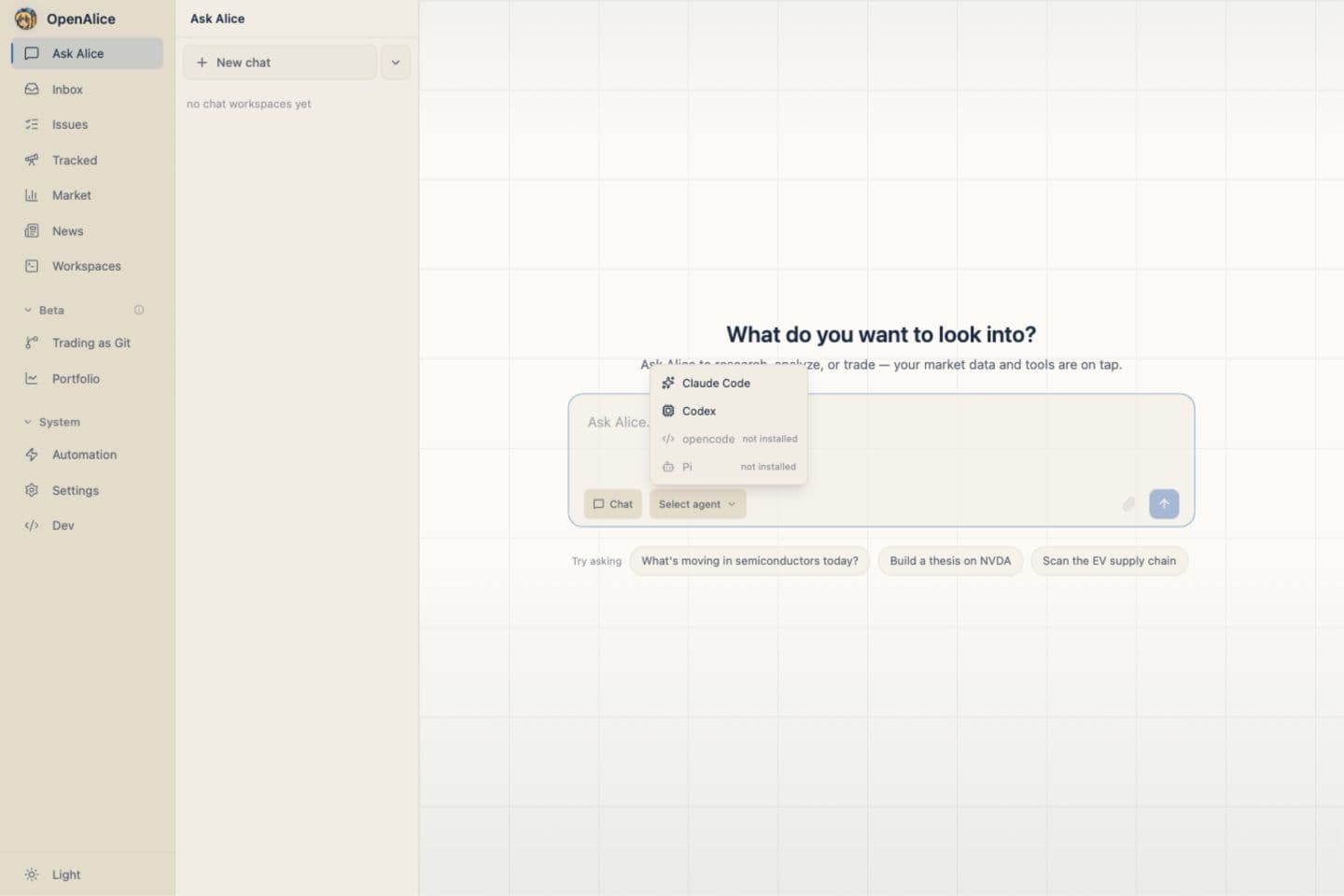Screen dimensions: 1344x896
Task: Open Workspaces from sidebar
Action: [88, 266]
